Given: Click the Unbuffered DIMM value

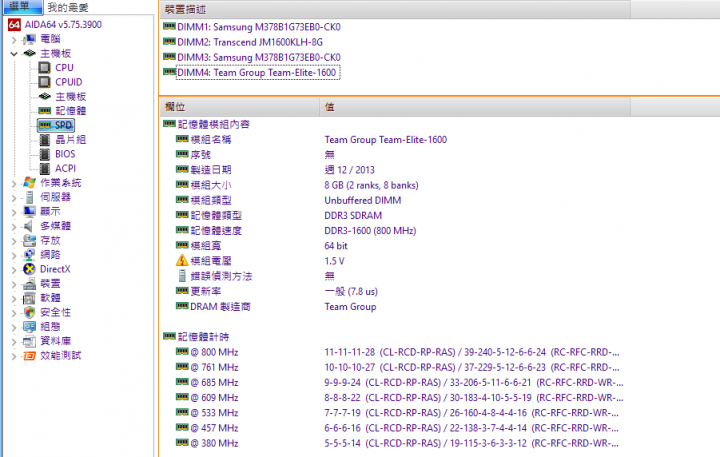Looking at the screenshot, I should pos(363,200).
